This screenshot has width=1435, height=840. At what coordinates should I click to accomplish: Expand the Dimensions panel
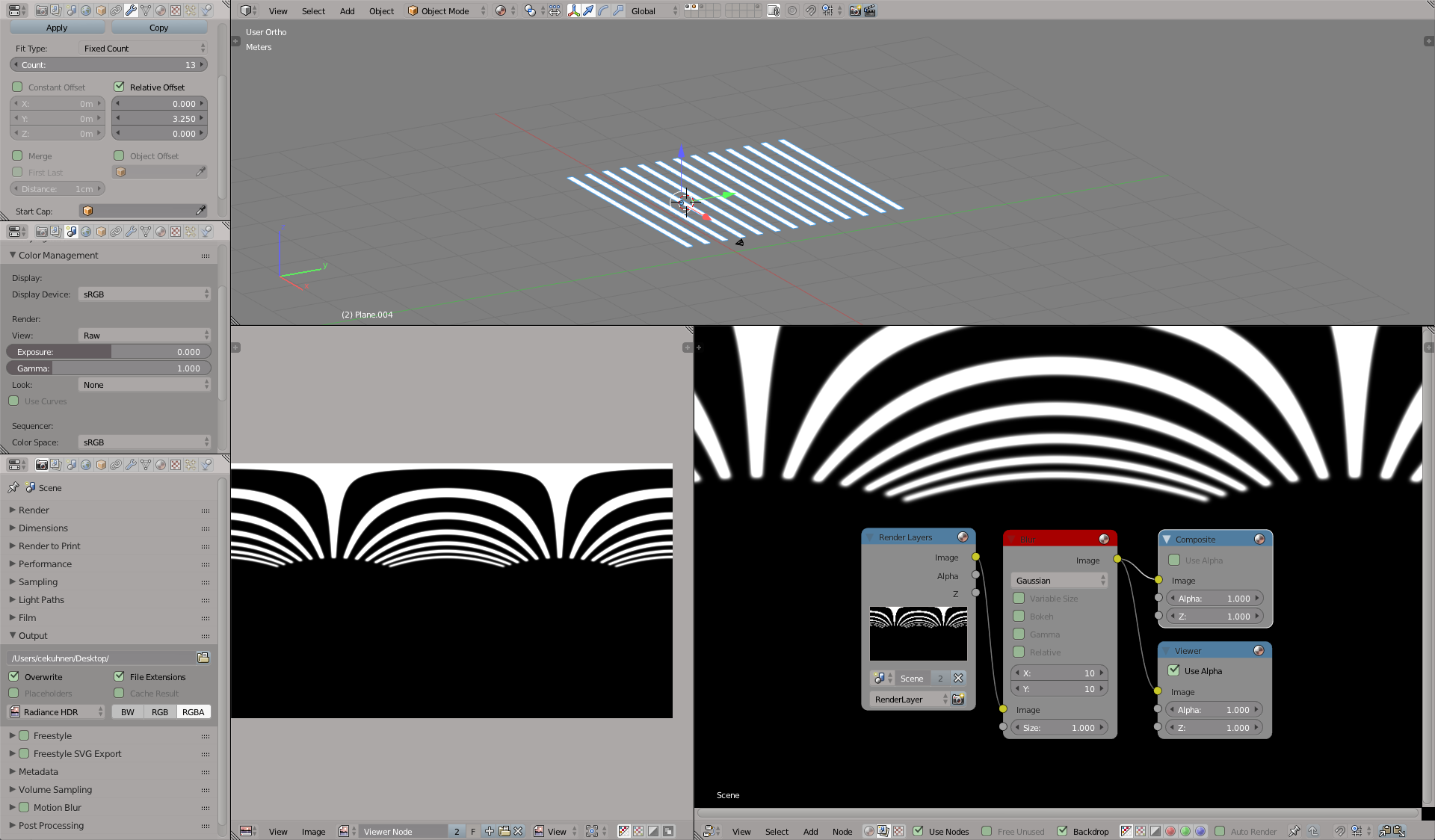coord(43,528)
